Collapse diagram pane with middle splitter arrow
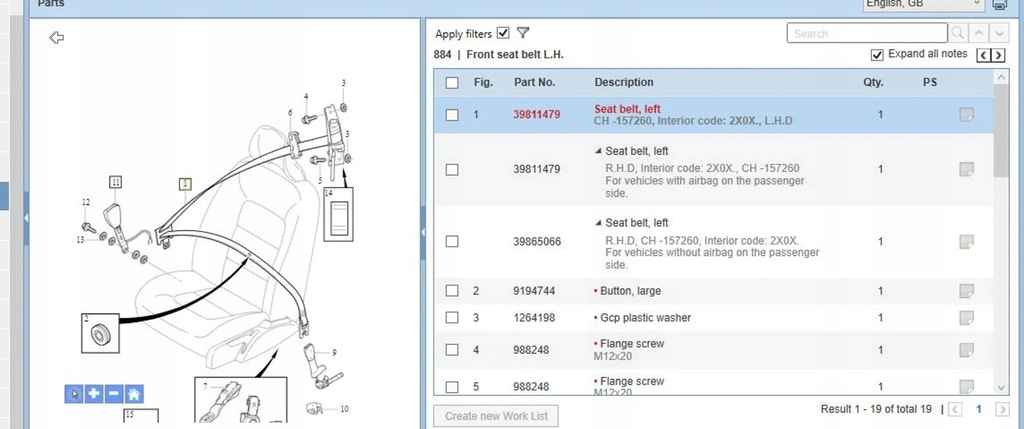Screen dimensions: 1024x429 pyautogui.click(x=423, y=232)
